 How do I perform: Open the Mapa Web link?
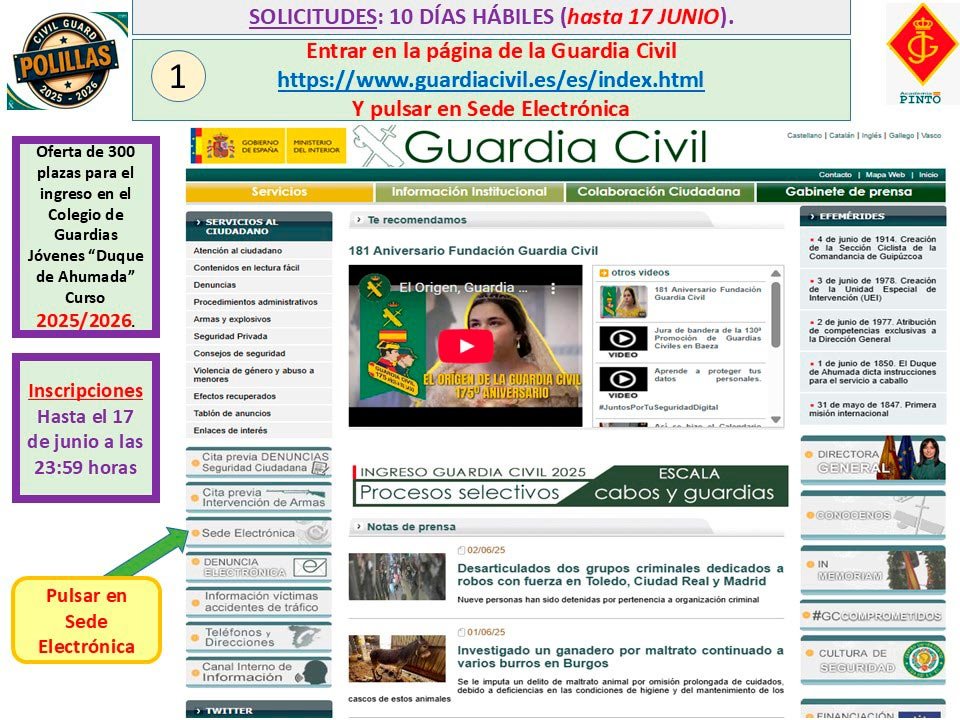coord(885,174)
